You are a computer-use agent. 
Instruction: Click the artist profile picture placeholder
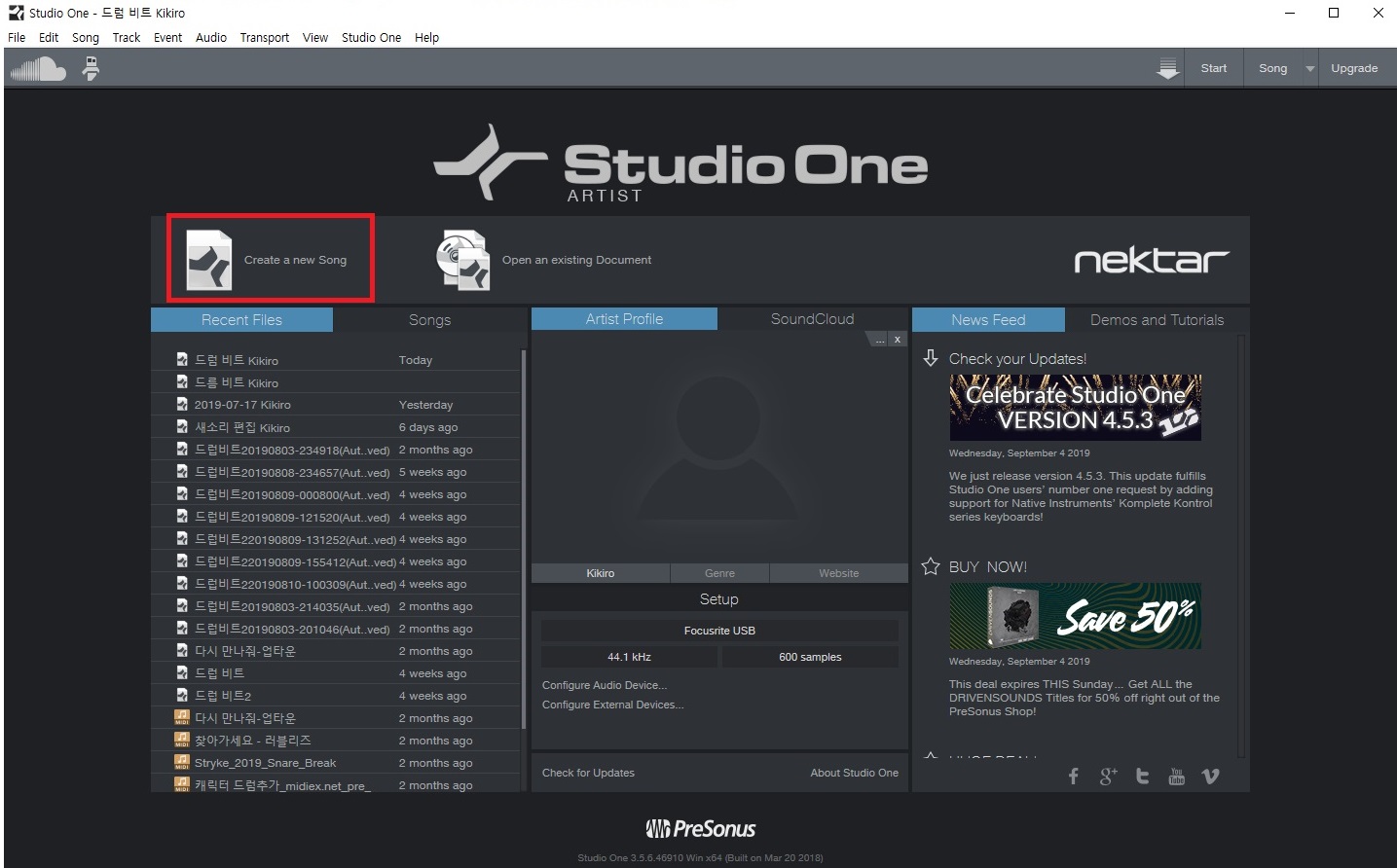[x=719, y=448]
